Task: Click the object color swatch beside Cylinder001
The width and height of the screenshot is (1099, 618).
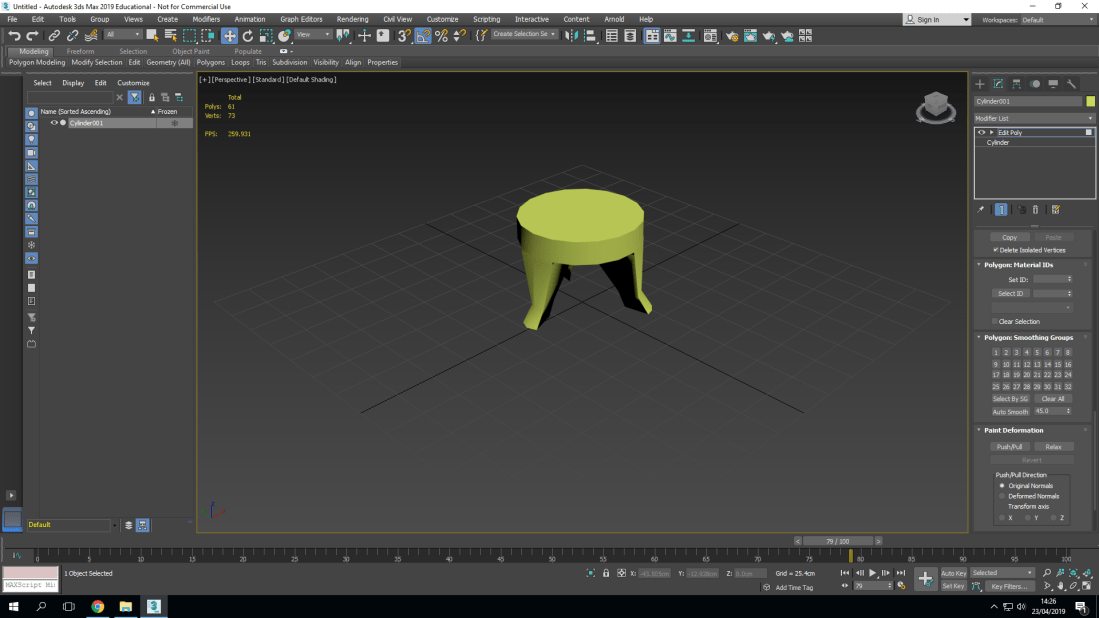Action: pyautogui.click(x=1091, y=101)
